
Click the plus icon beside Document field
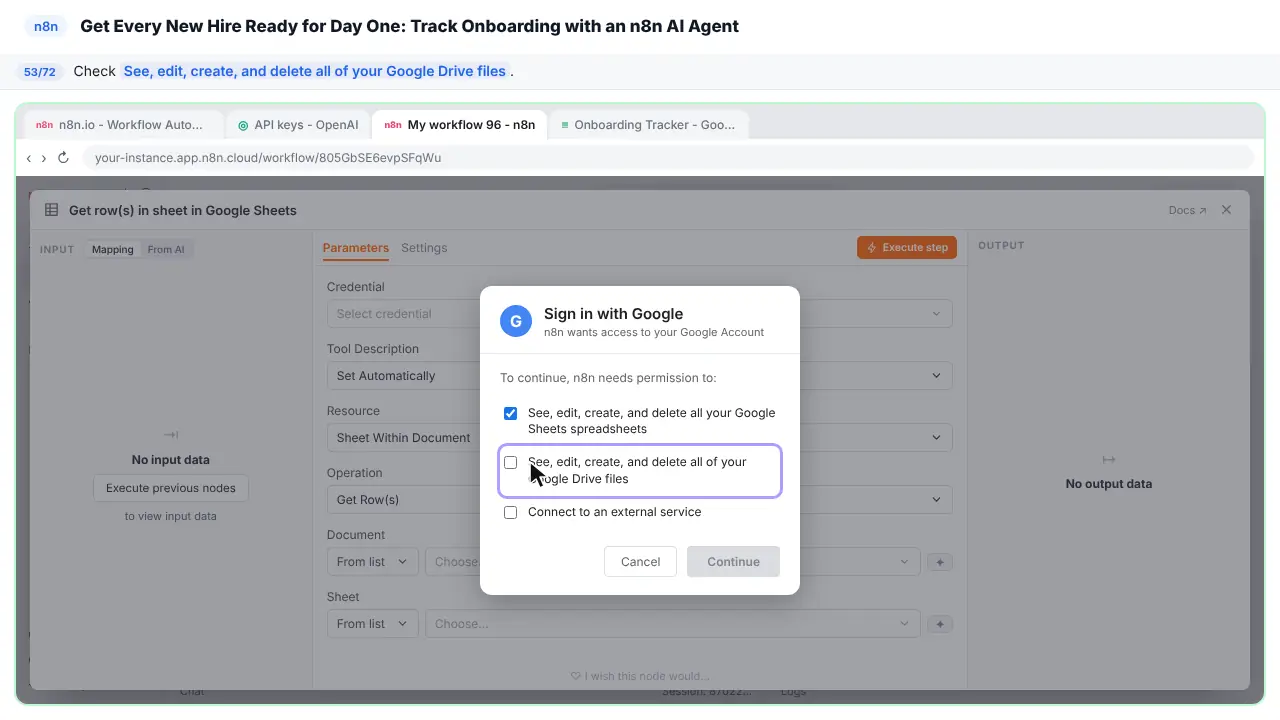pos(939,562)
